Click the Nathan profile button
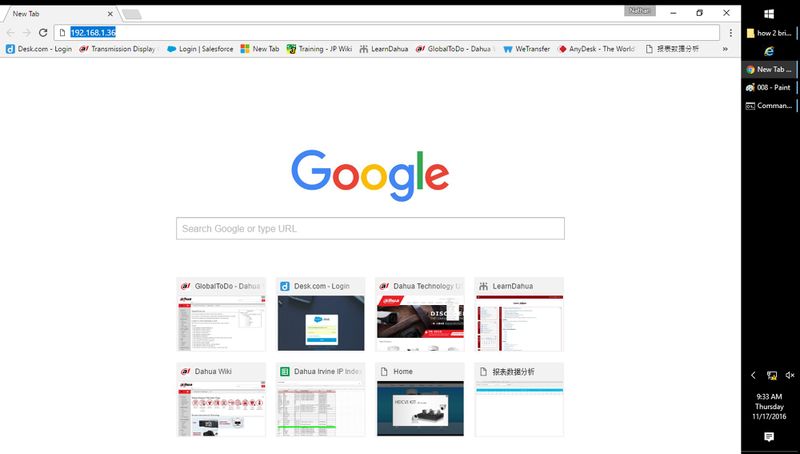Screen dimensions: 800x454 click(x=639, y=11)
